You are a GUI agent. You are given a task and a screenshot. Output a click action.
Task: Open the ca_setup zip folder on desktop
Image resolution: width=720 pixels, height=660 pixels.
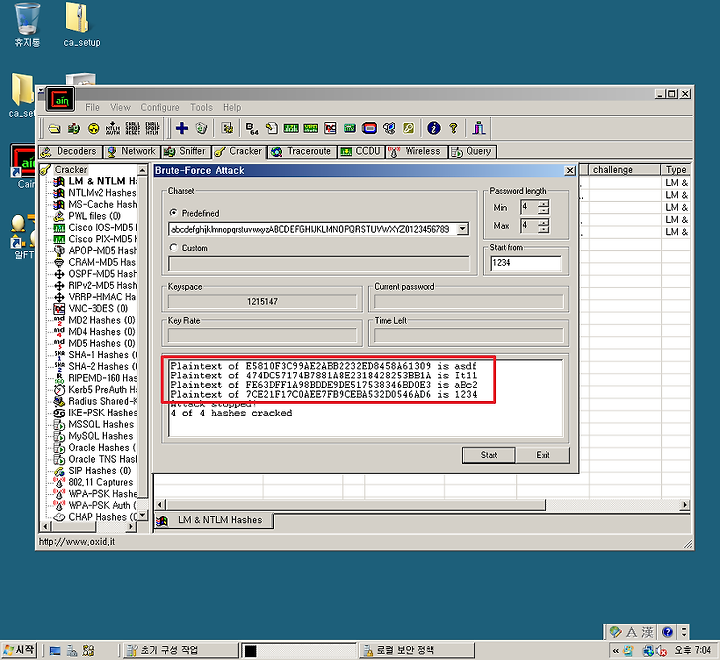pyautogui.click(x=82, y=25)
